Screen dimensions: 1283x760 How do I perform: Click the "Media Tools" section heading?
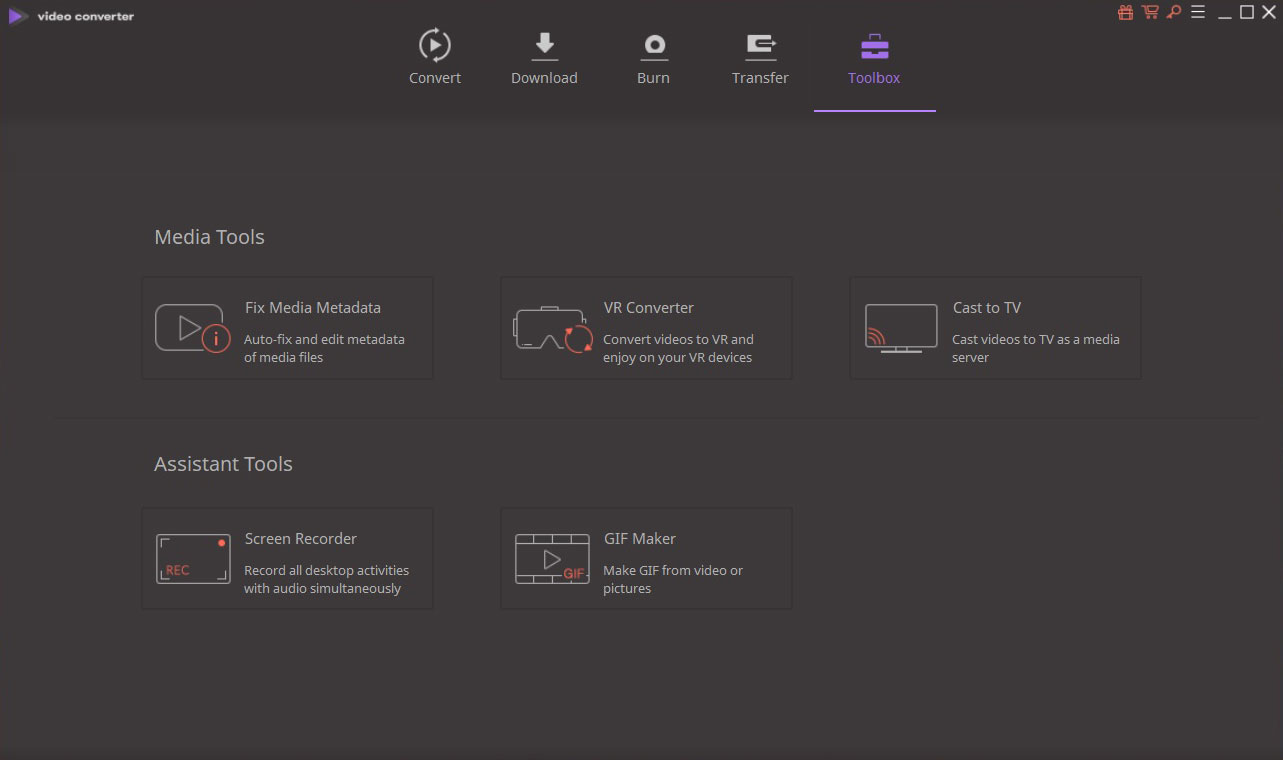209,237
